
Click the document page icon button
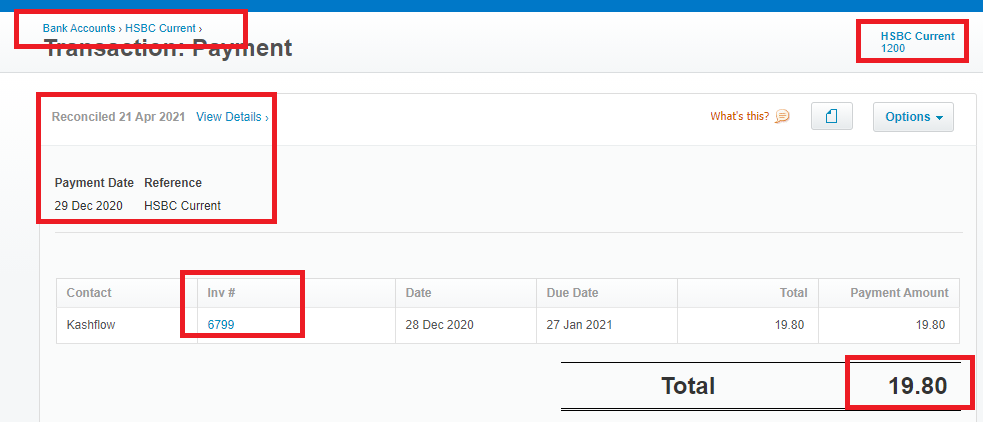pyautogui.click(x=831, y=117)
